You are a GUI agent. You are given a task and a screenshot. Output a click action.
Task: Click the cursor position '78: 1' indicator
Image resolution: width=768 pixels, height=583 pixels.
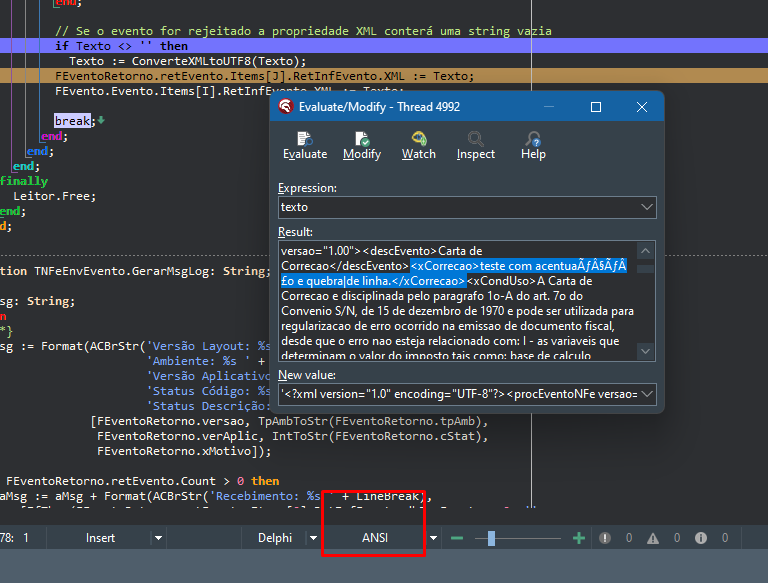(15, 538)
